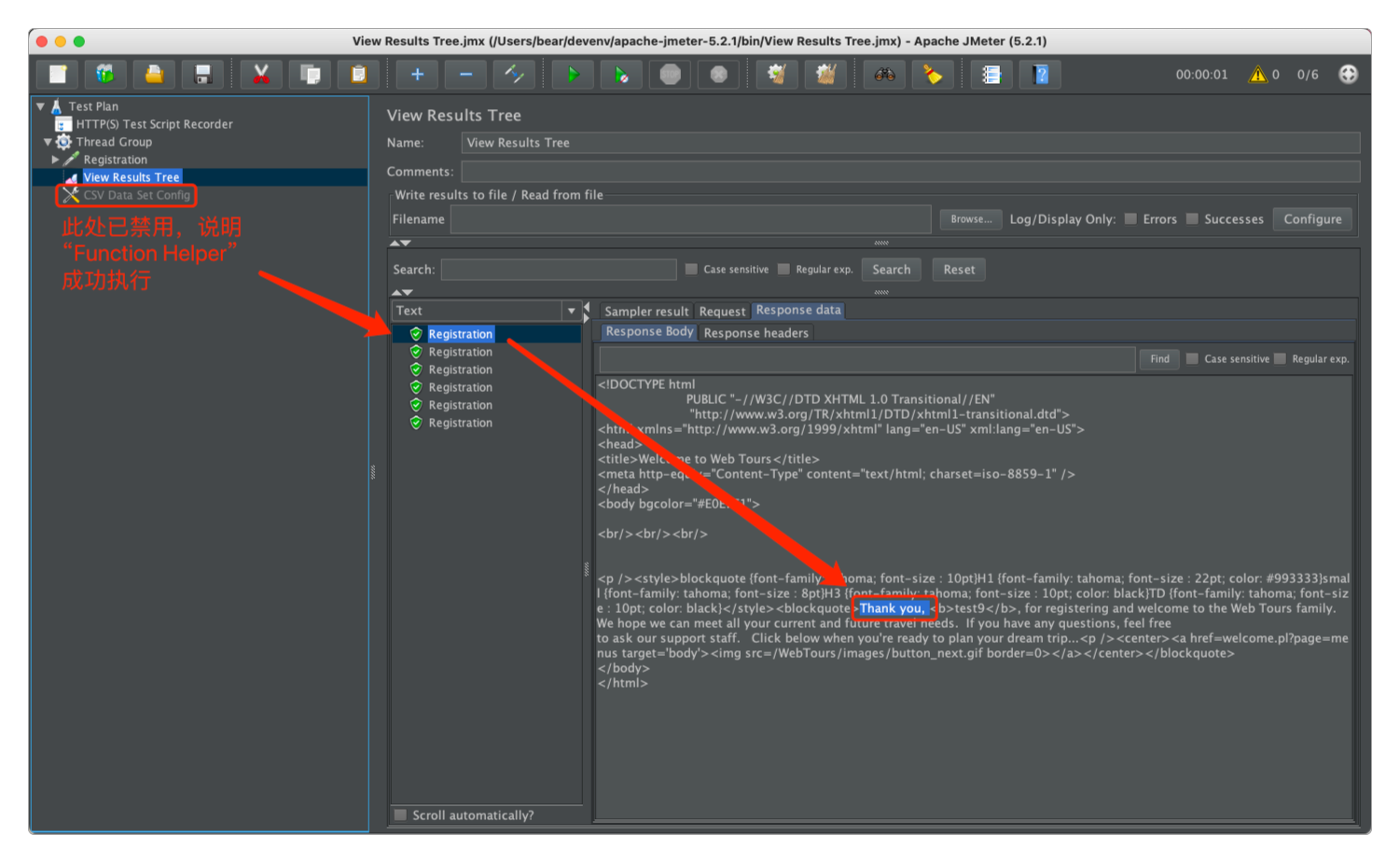Click the New test plan icon
Viewport: 1400px width, 863px height.
coord(58,75)
